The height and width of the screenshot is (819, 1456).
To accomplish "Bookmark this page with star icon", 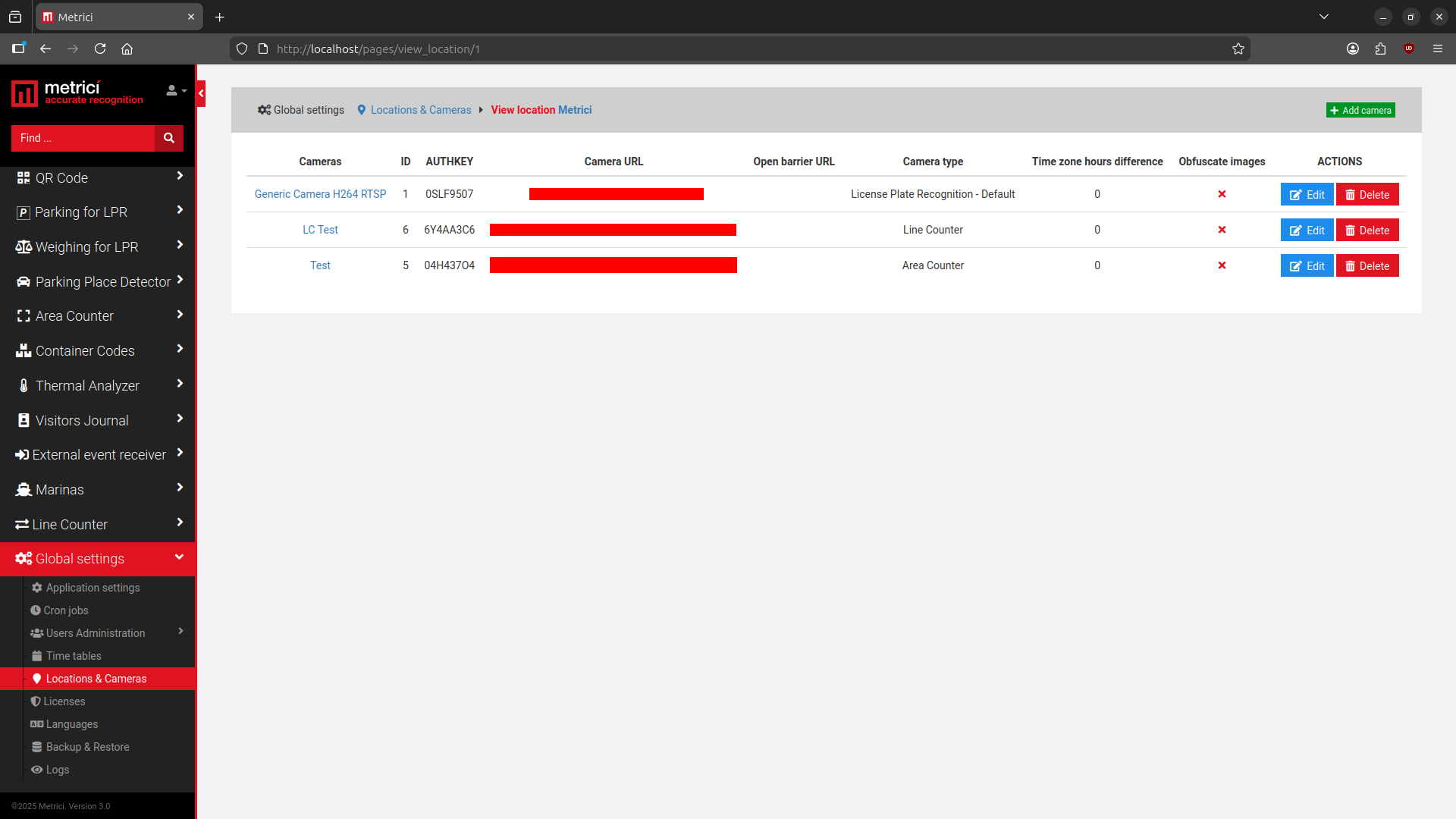I will (x=1238, y=49).
